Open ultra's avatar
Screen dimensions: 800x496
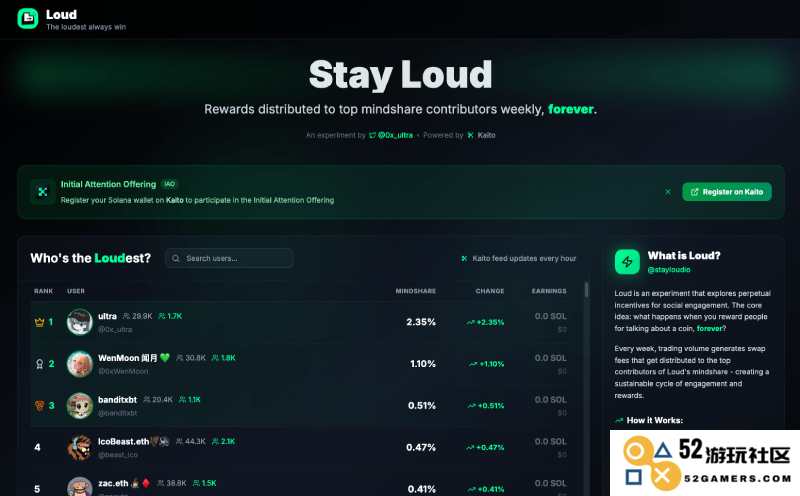coord(80,322)
